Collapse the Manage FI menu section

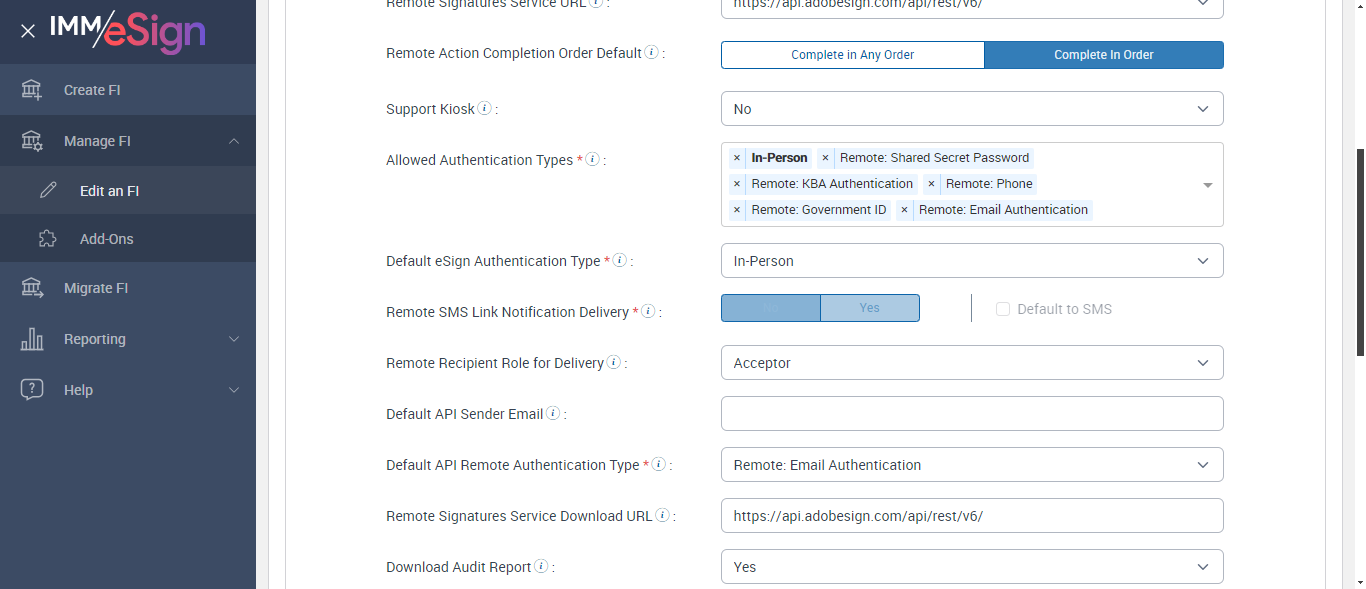pos(233,141)
